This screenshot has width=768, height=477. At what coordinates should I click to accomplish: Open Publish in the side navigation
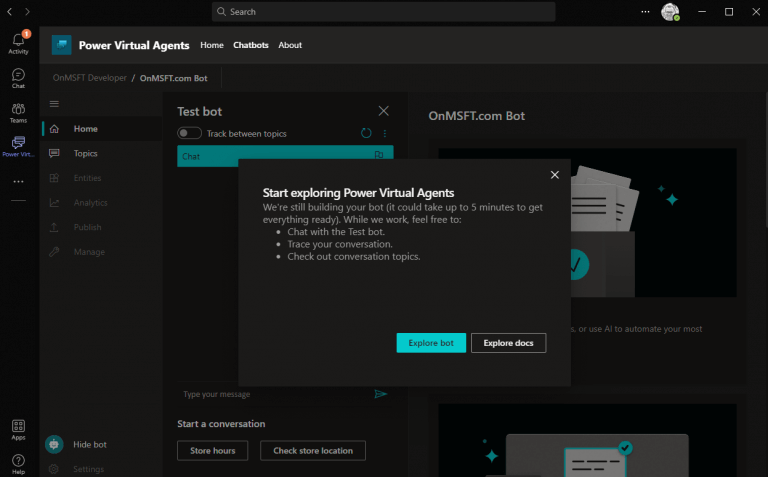(x=102, y=227)
